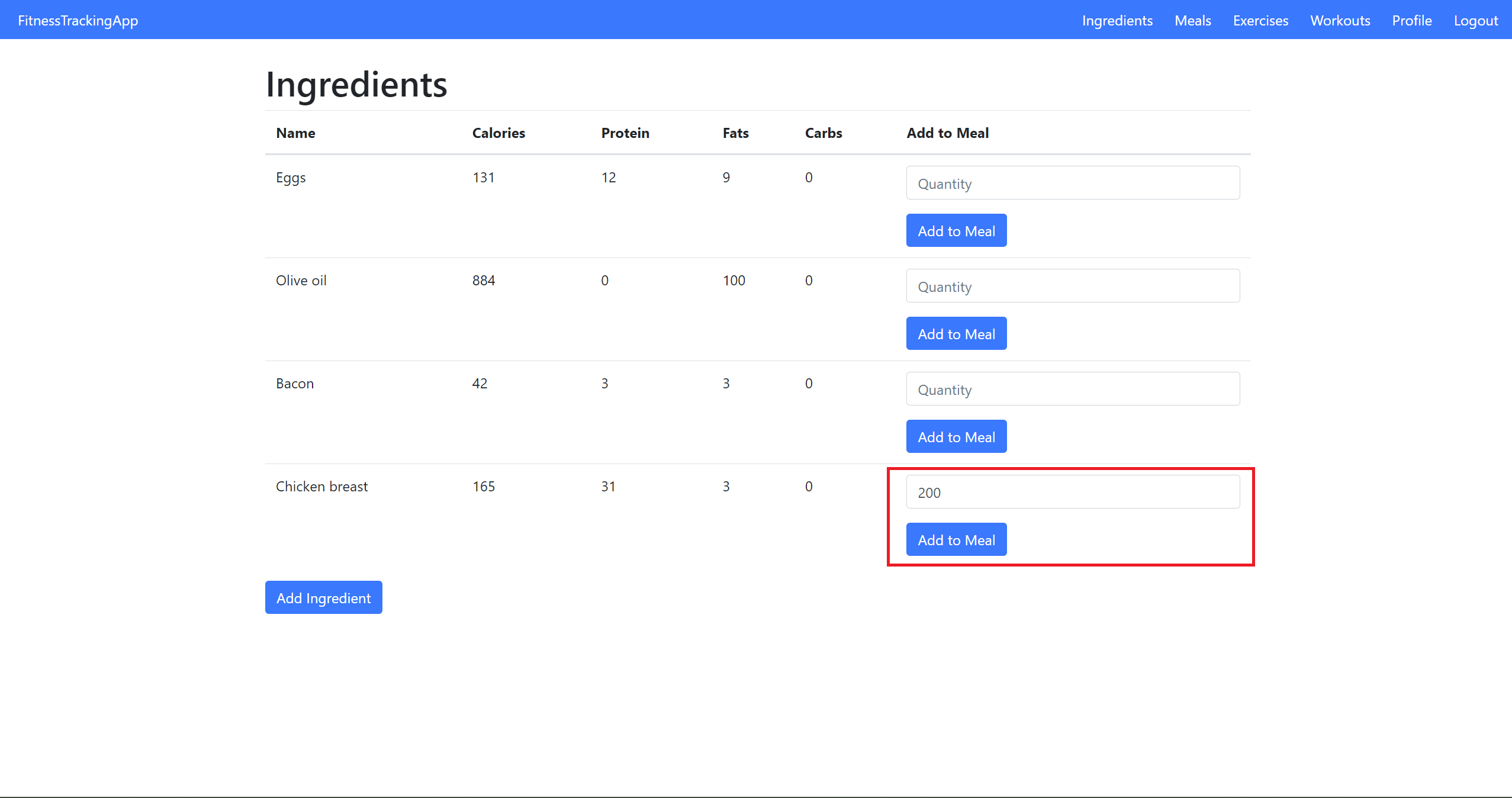The image size is (1512, 798).
Task: Click the Name column header
Action: click(x=295, y=133)
